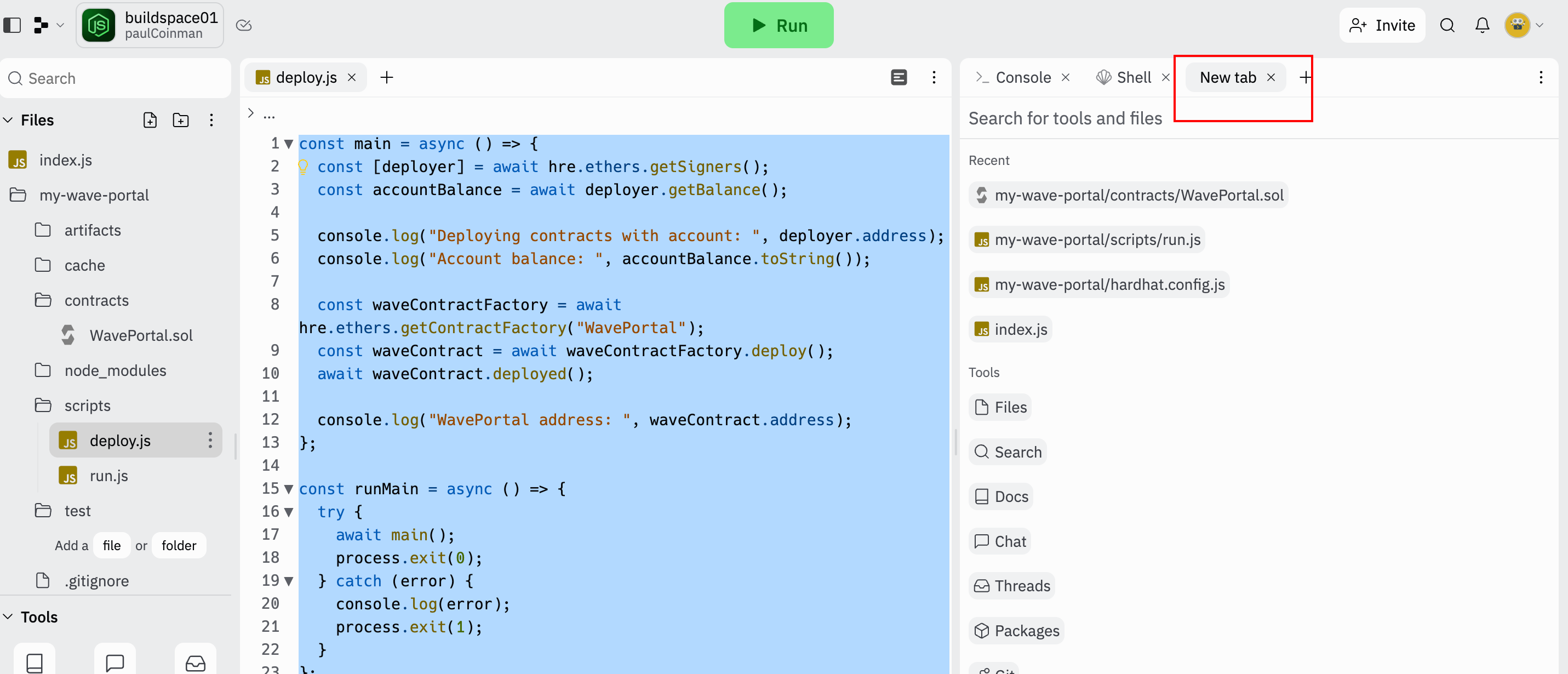Click the lightbulb hint on line 2
1568x674 pixels.
point(303,166)
